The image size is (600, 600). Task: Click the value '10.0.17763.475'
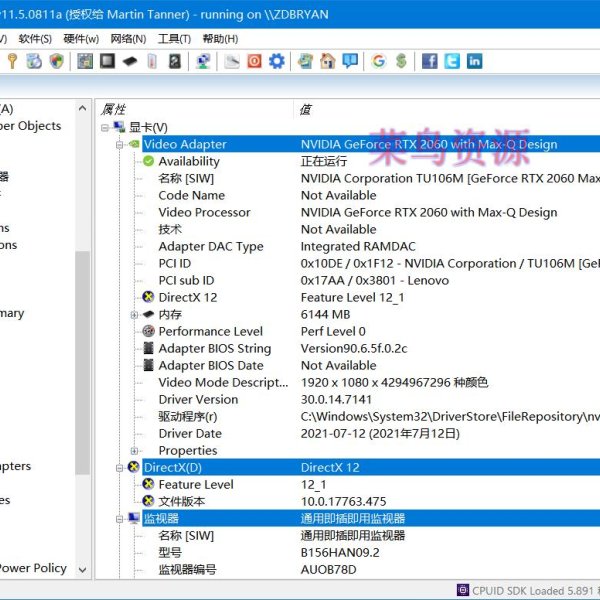[344, 501]
